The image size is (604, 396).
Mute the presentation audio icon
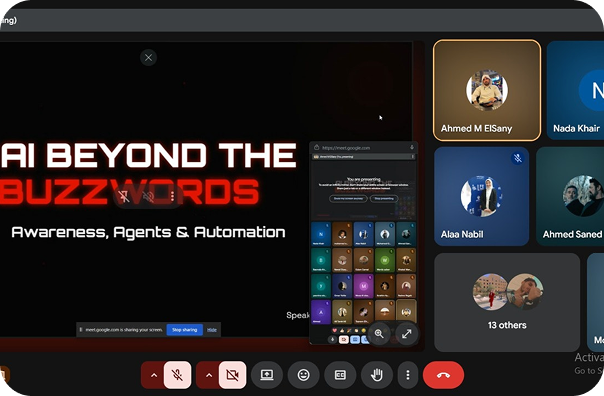coord(148,196)
